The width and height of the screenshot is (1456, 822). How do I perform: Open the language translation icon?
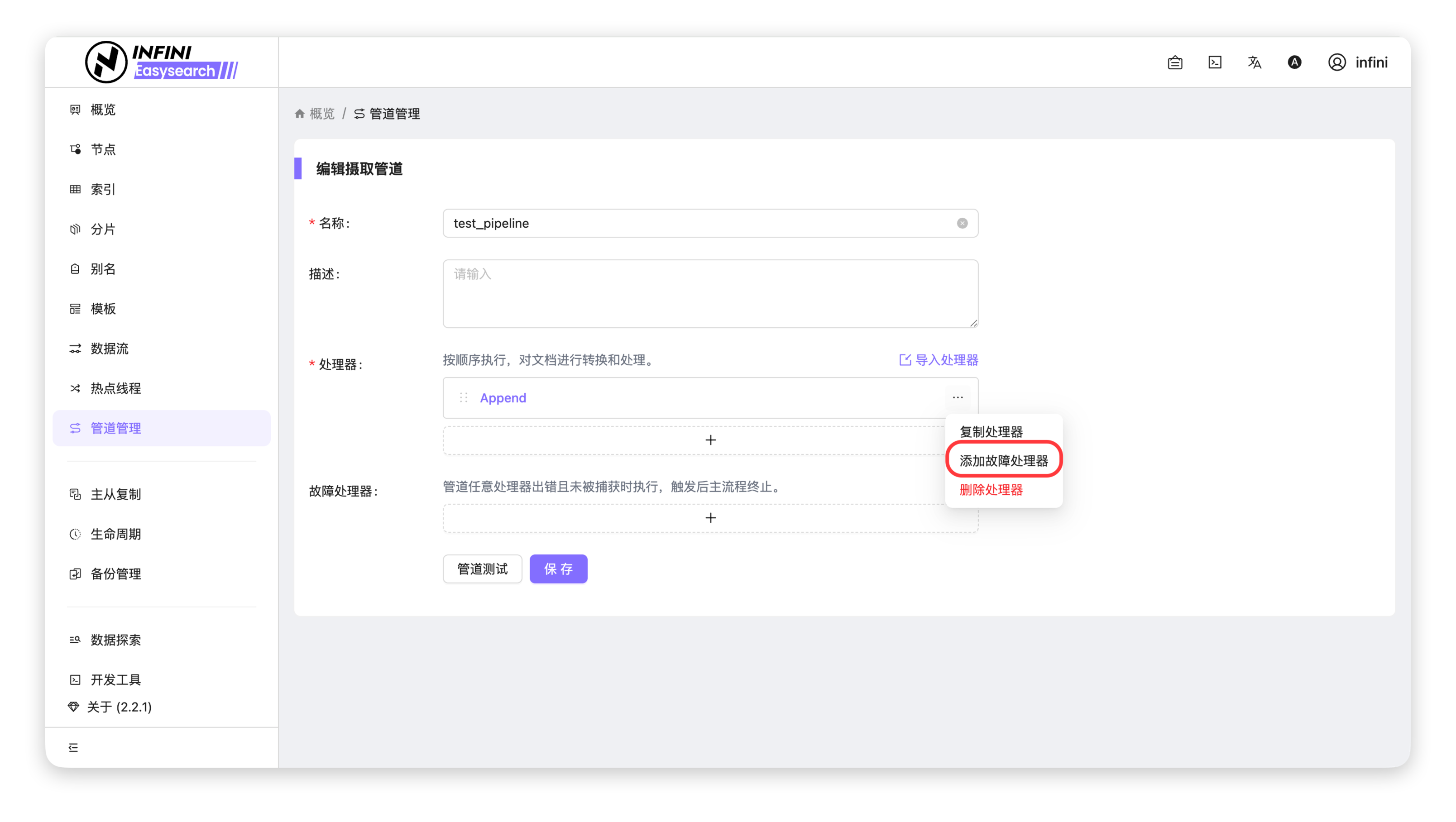pos(1254,62)
